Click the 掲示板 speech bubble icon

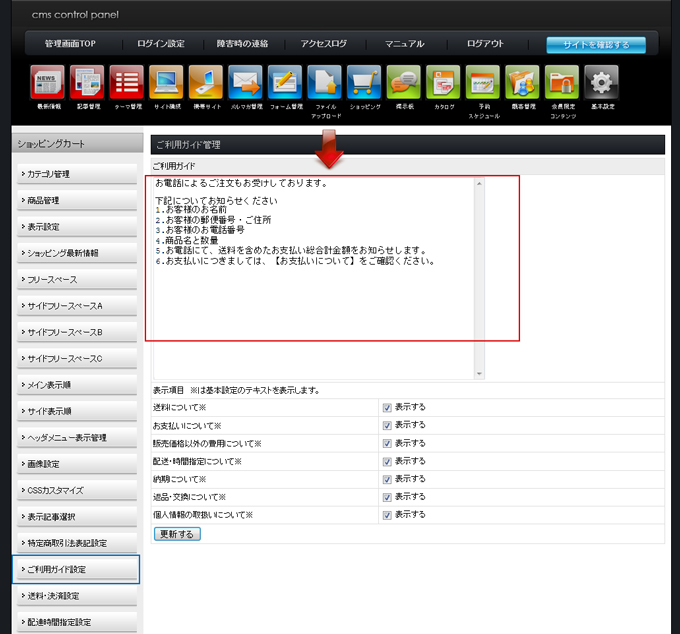click(403, 83)
